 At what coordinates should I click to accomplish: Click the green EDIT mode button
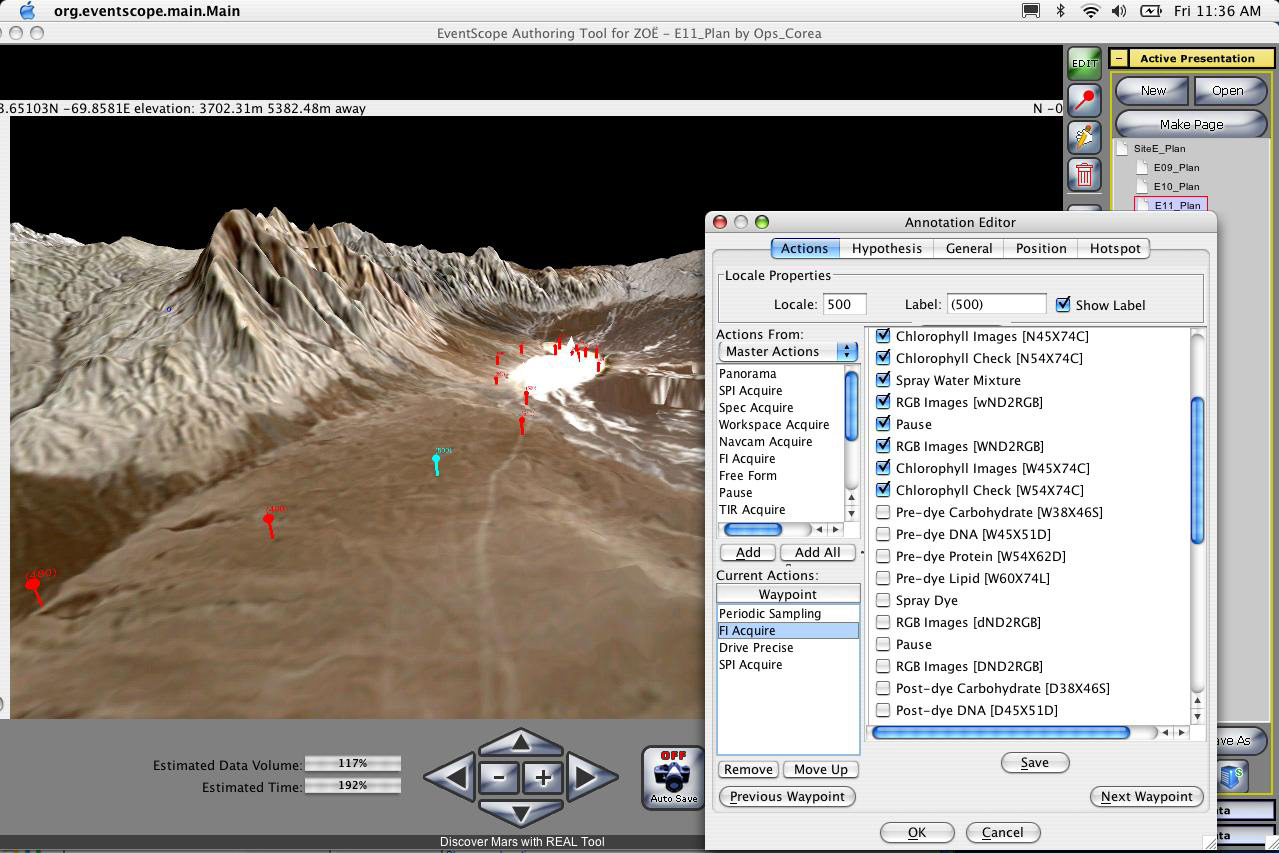(x=1084, y=63)
